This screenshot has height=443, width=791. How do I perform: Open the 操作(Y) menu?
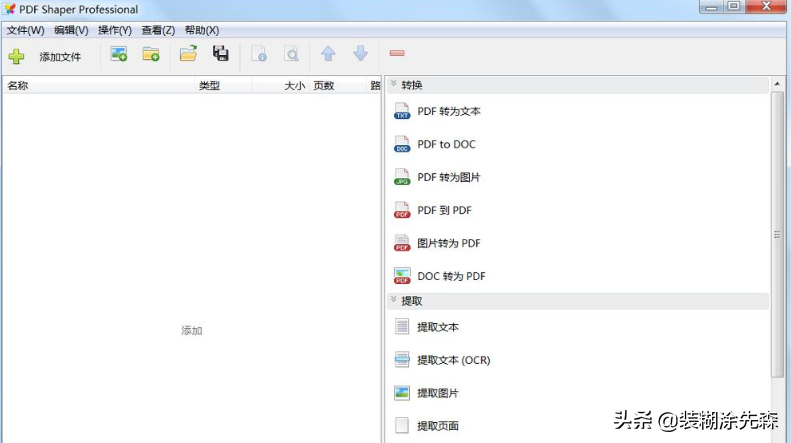[x=115, y=30]
